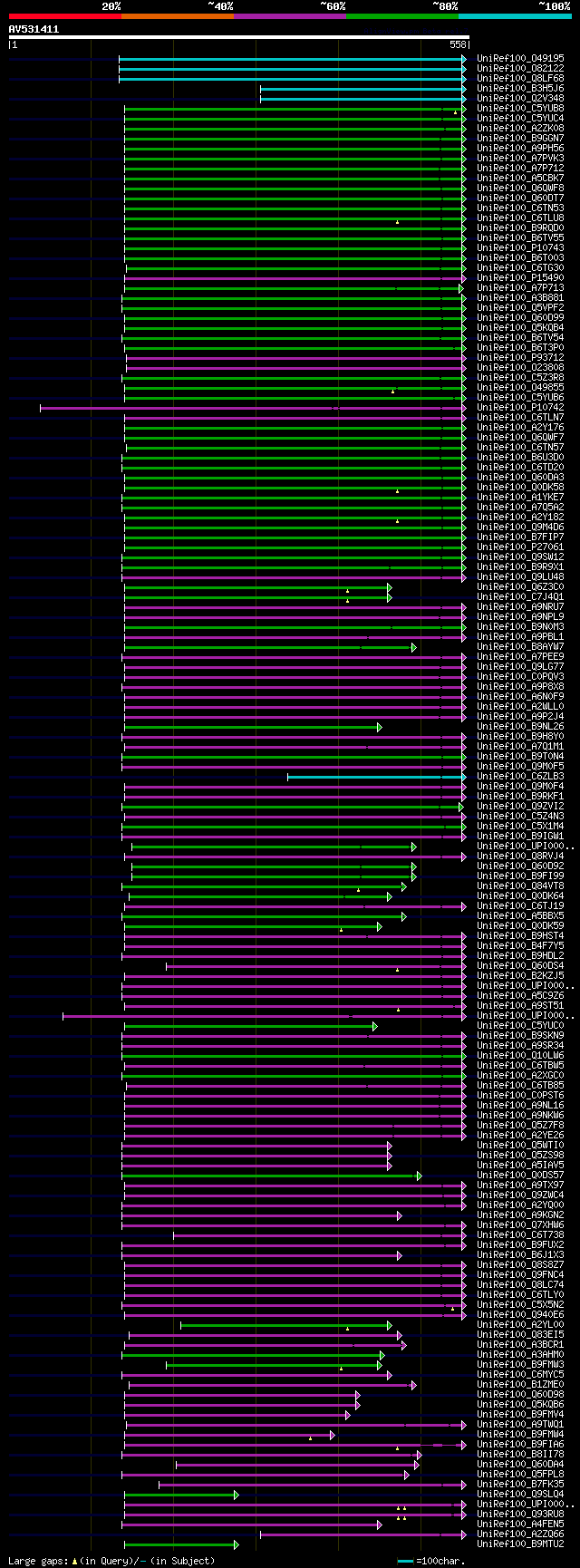580x1568 pixels.
Task: Click the green ~80% identity legend bar
Action: 402,16
